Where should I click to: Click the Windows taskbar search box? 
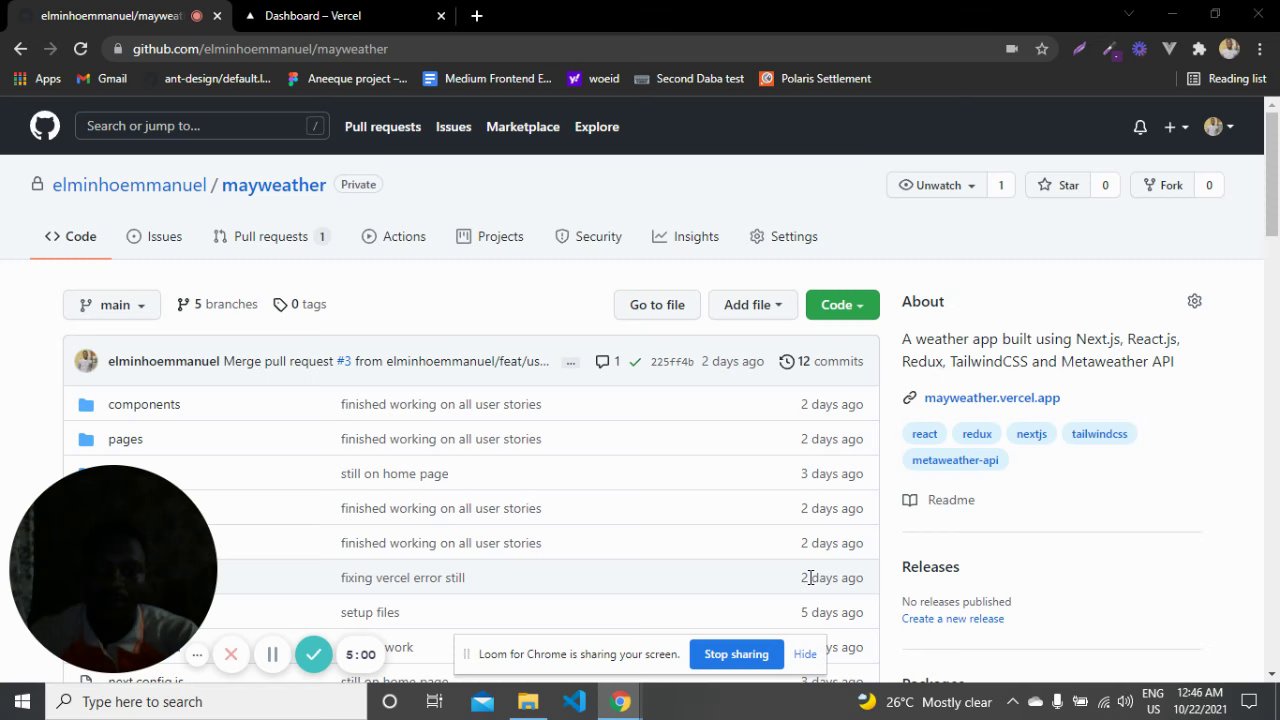[x=207, y=702]
